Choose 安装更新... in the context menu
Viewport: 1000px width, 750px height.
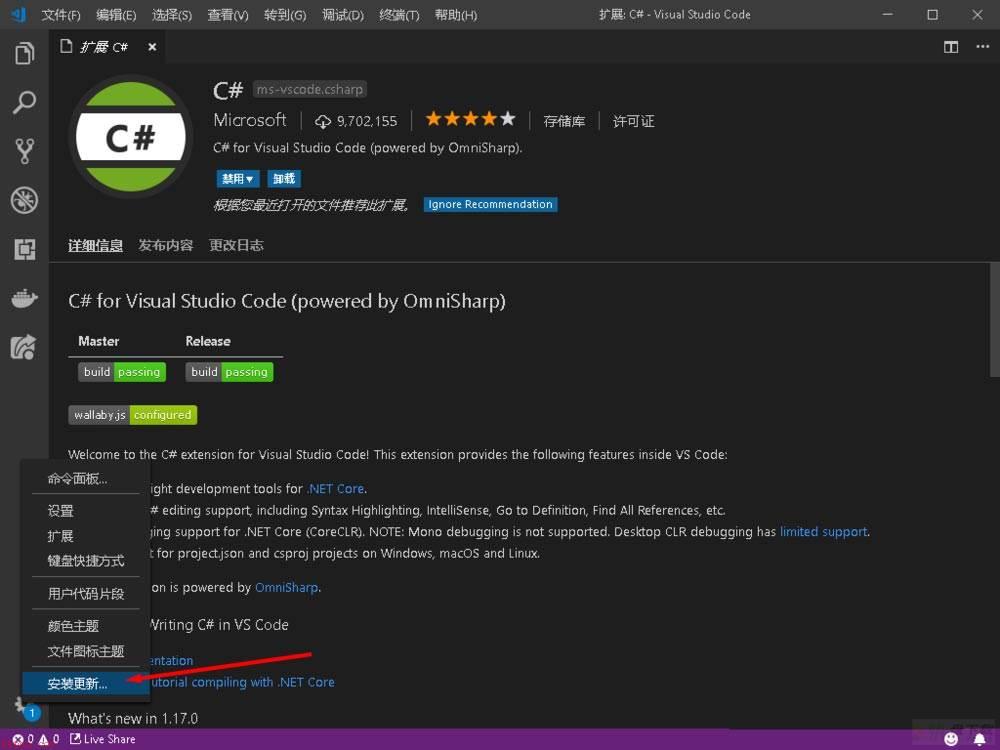tap(86, 684)
